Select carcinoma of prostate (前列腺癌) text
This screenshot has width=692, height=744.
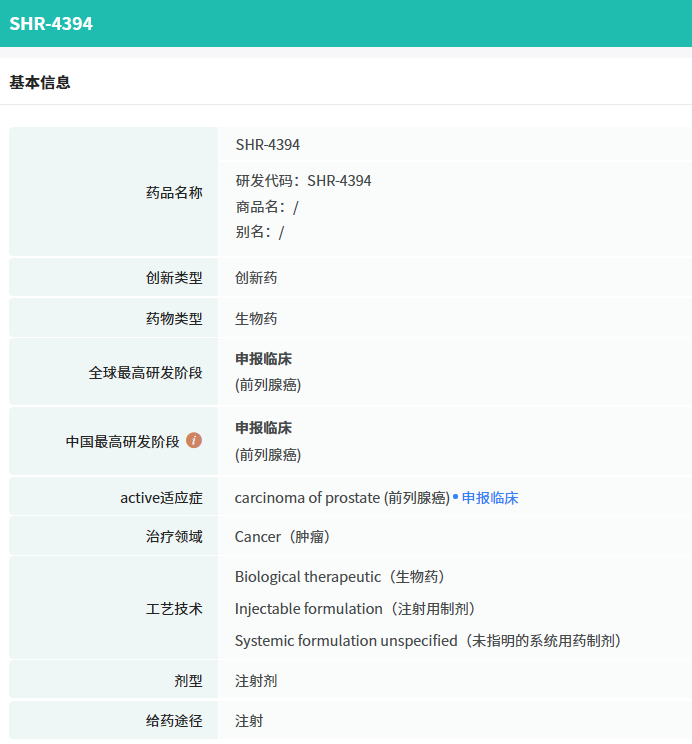point(342,498)
